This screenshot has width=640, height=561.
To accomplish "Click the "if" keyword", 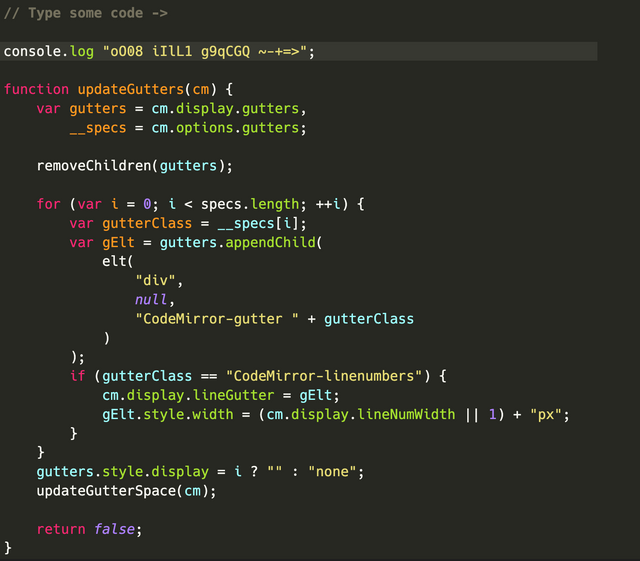I will point(78,376).
